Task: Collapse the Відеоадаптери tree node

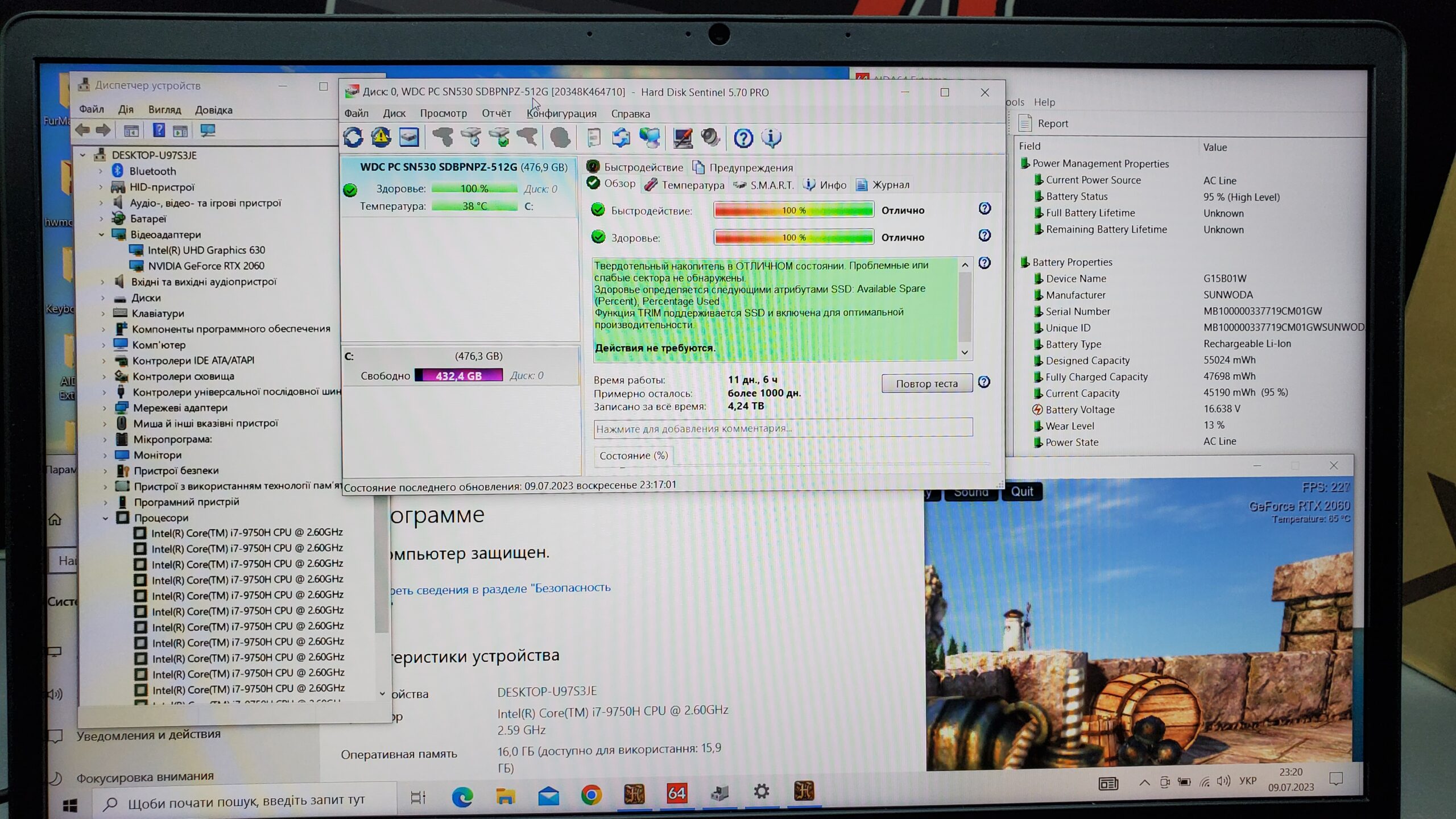Action: point(102,234)
